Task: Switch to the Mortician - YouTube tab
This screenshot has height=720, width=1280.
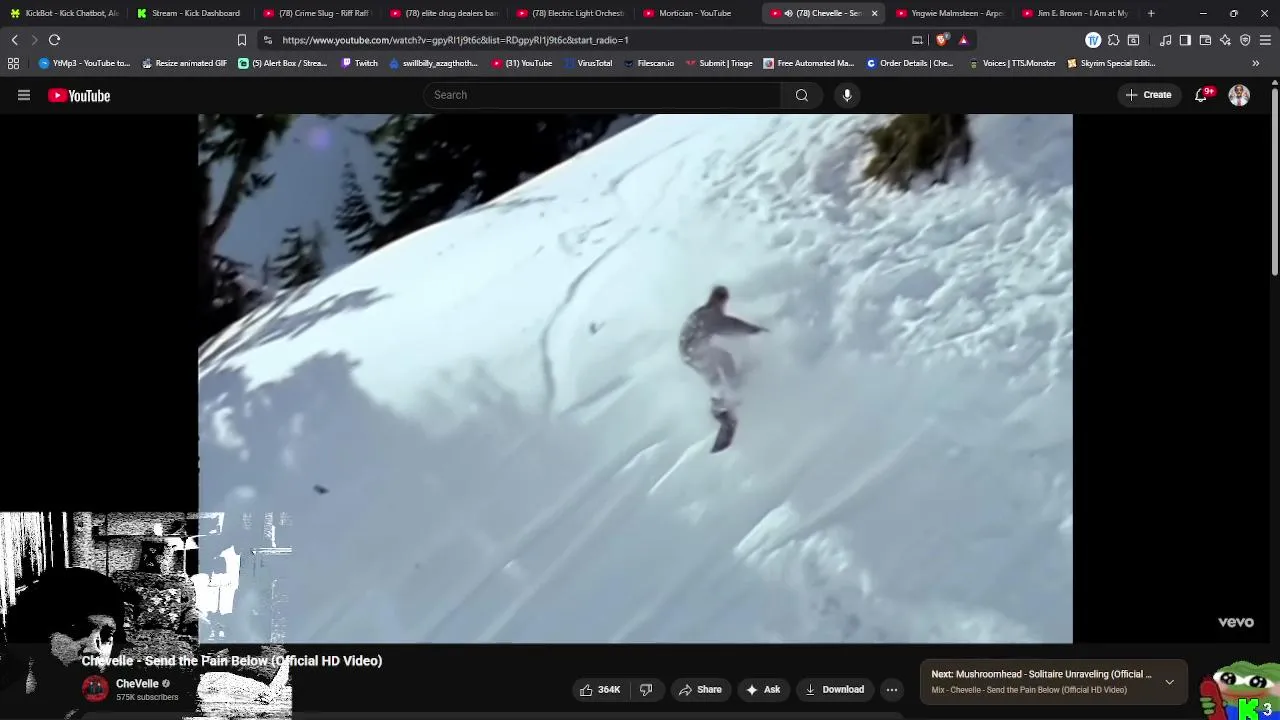Action: pos(696,13)
